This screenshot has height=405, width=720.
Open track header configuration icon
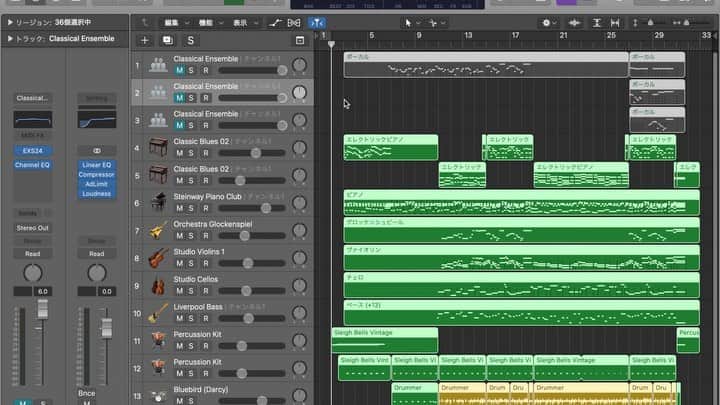point(300,40)
